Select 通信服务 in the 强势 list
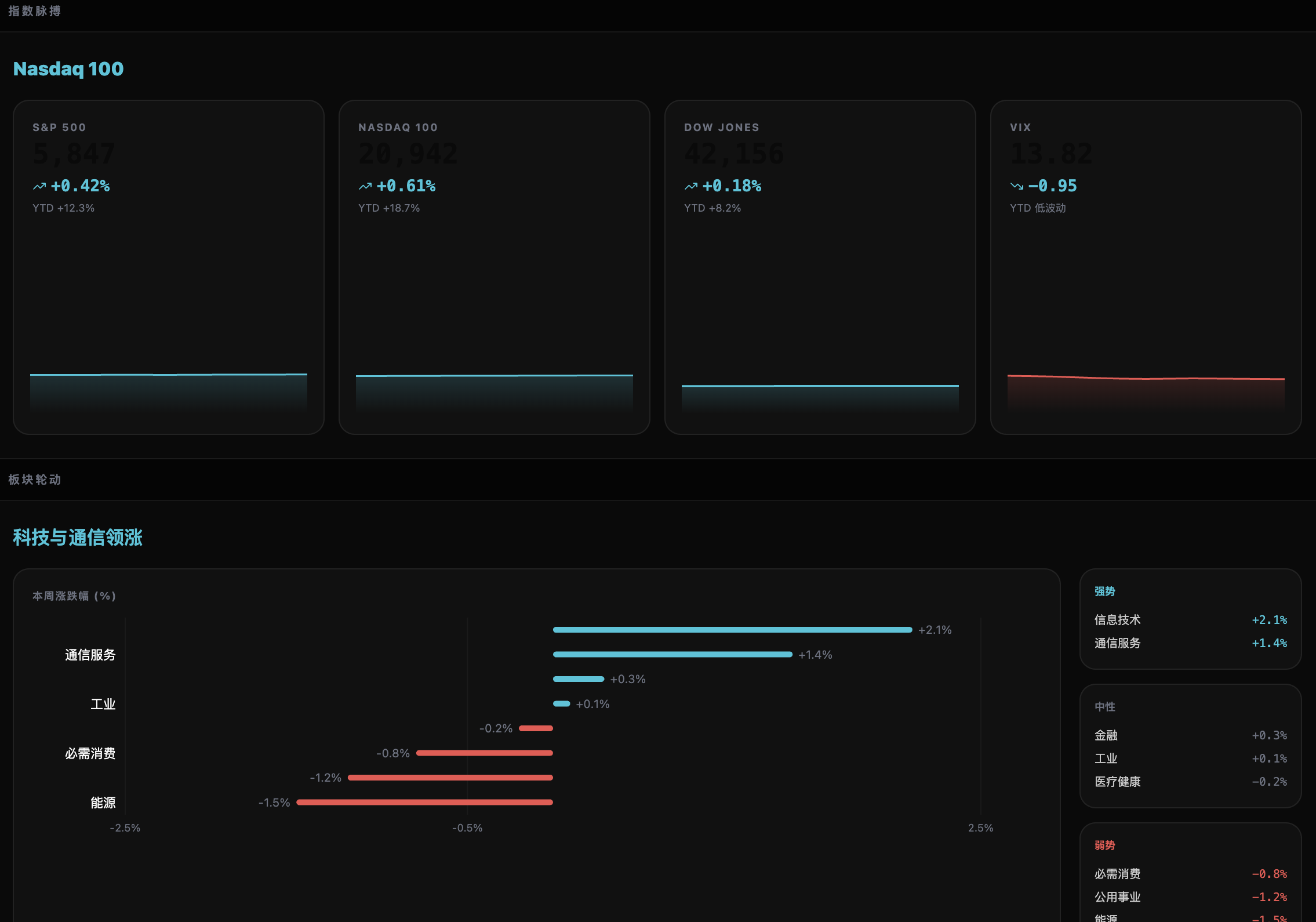1316x922 pixels. pyautogui.click(x=1118, y=643)
